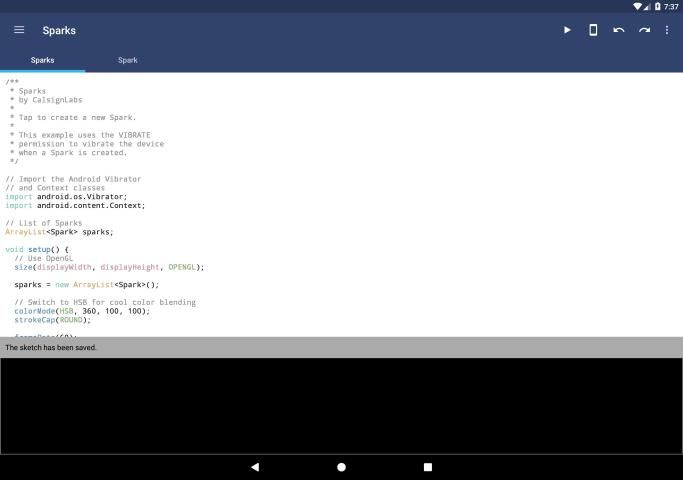The width and height of the screenshot is (683, 480).
Task: Tap inside the black console output area
Action: pyautogui.click(x=342, y=406)
